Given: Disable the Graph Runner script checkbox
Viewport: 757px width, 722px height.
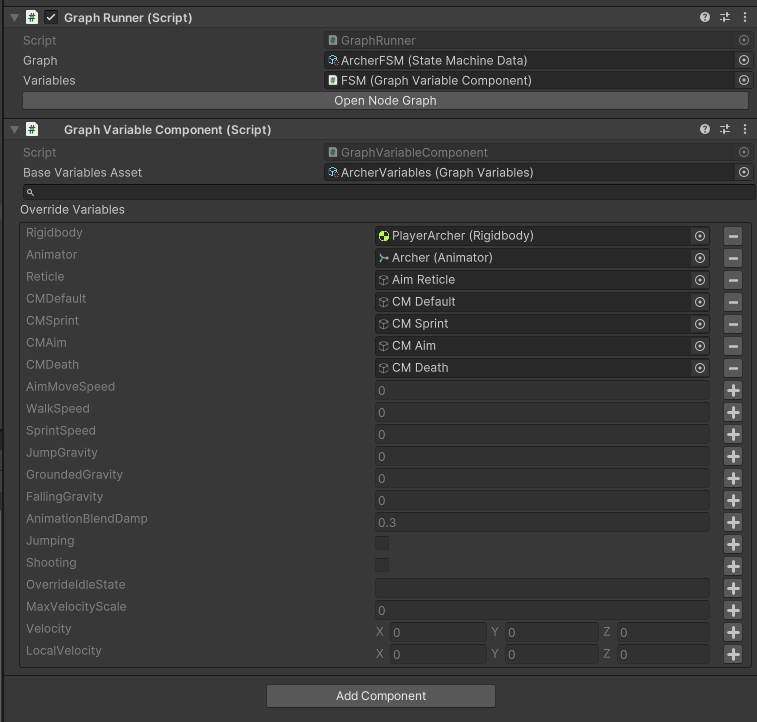Looking at the screenshot, I should point(51,18).
